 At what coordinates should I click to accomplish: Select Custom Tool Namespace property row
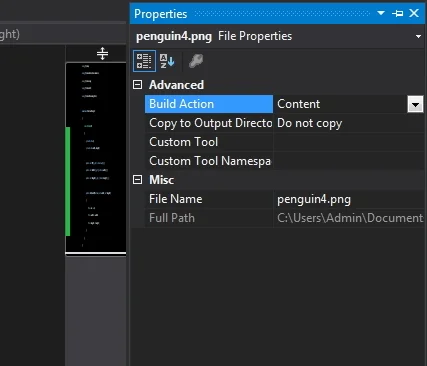[x=209, y=161]
